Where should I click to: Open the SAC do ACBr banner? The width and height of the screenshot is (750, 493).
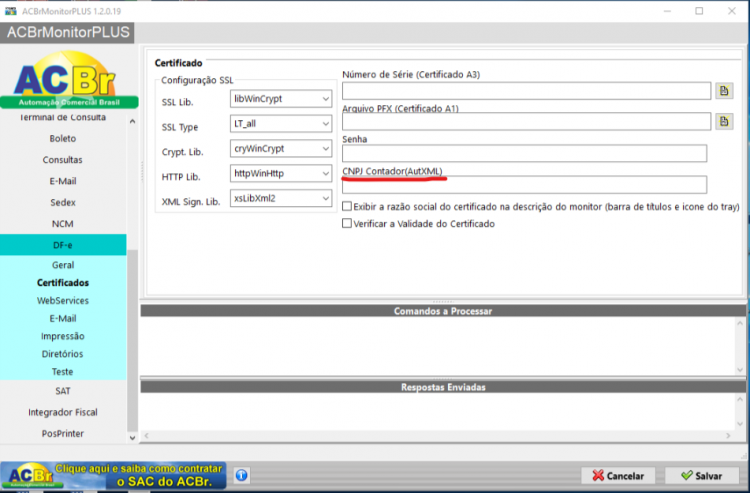[x=113, y=475]
